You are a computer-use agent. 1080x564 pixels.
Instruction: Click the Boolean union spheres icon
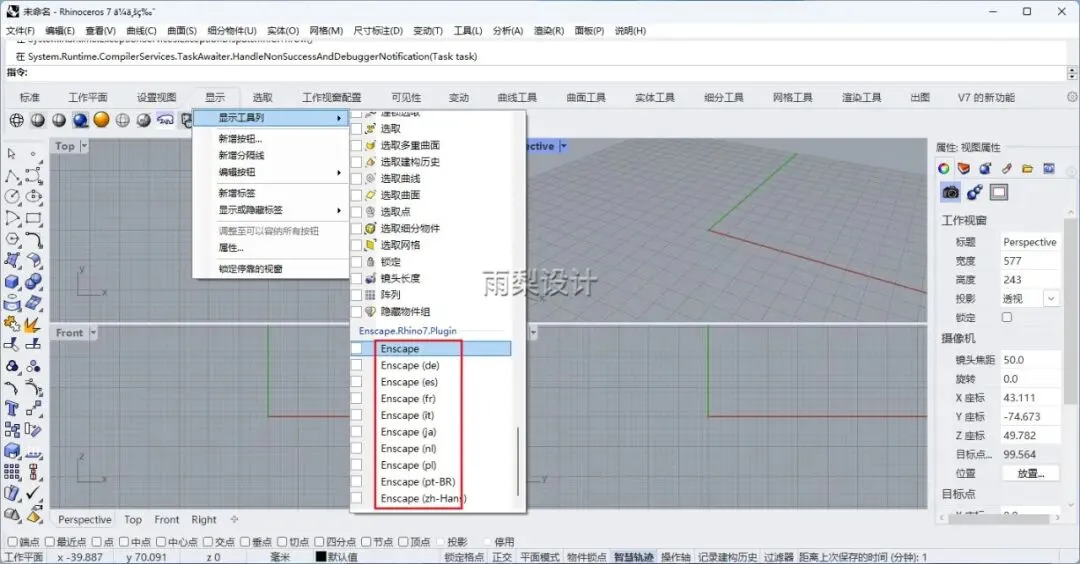pyautogui.click(x=34, y=282)
